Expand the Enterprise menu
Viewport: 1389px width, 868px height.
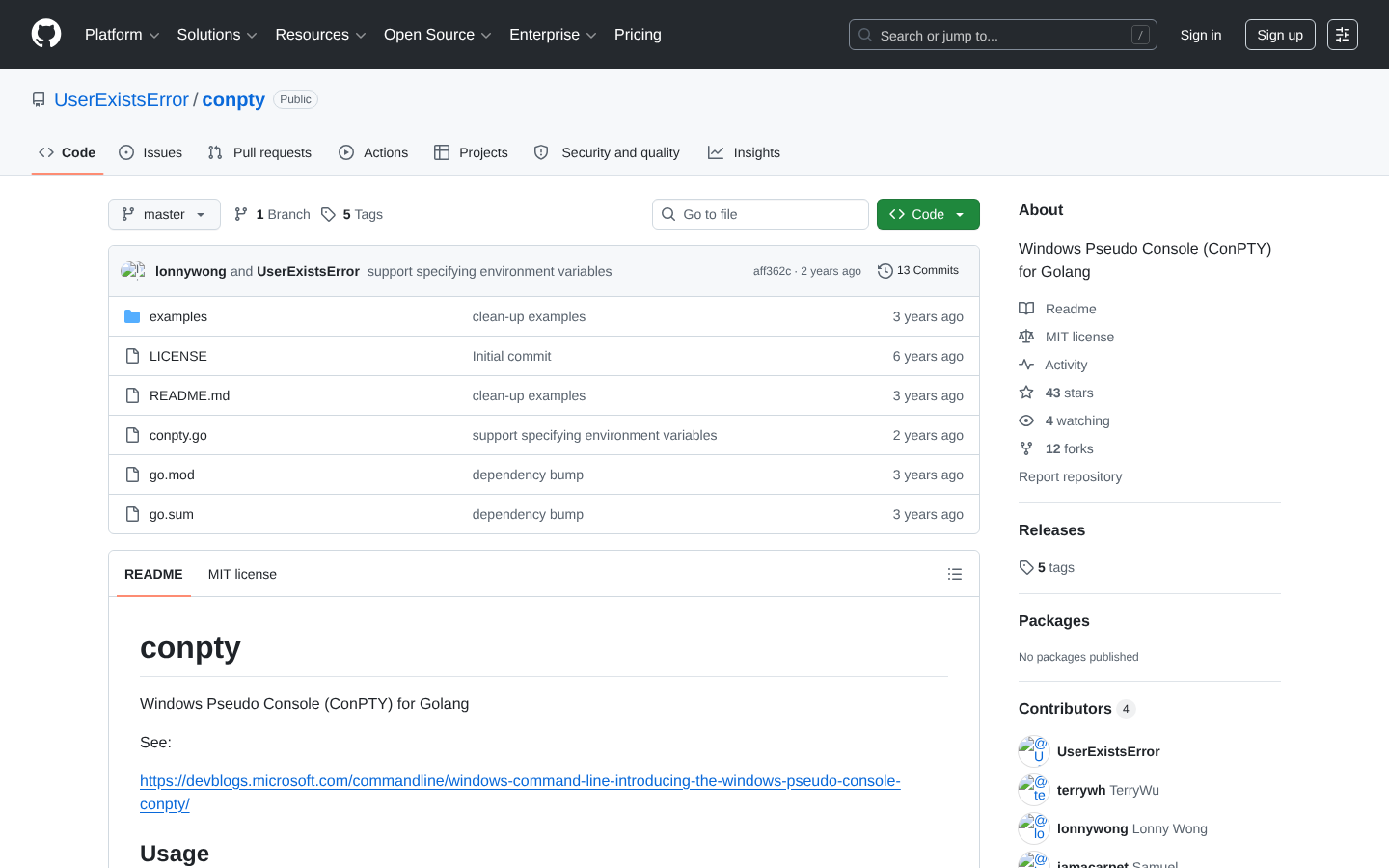click(553, 35)
